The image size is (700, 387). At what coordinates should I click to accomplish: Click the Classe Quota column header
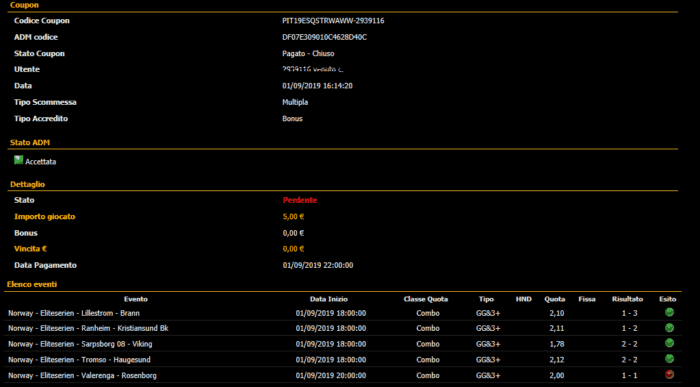(425, 299)
